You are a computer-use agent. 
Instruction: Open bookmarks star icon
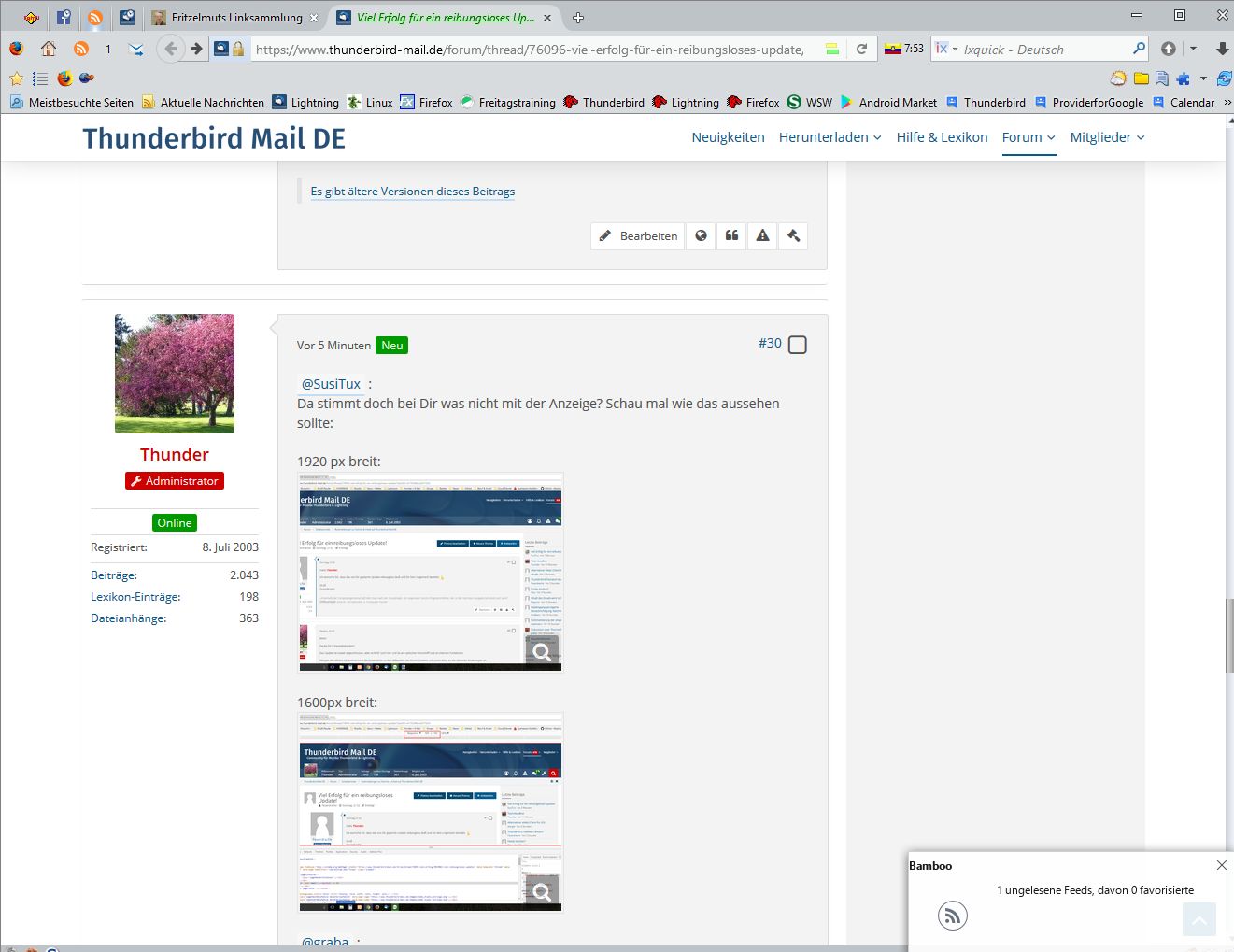16,78
